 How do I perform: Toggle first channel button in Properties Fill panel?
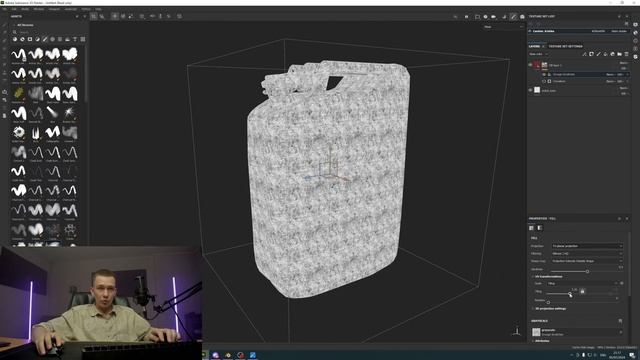pos(531,228)
